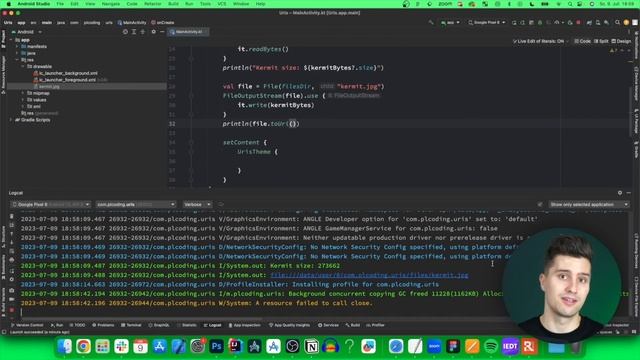Open Chrome from the dock
This screenshot has width=640, height=360.
click(83, 347)
